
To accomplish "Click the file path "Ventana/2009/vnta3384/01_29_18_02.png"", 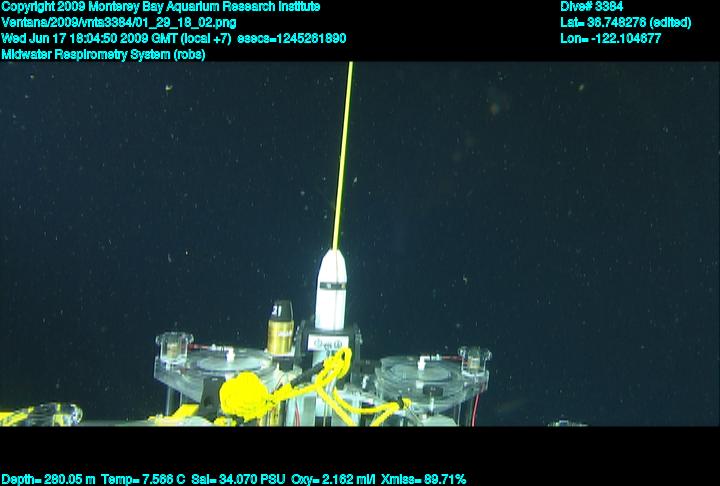I will coord(119,23).
